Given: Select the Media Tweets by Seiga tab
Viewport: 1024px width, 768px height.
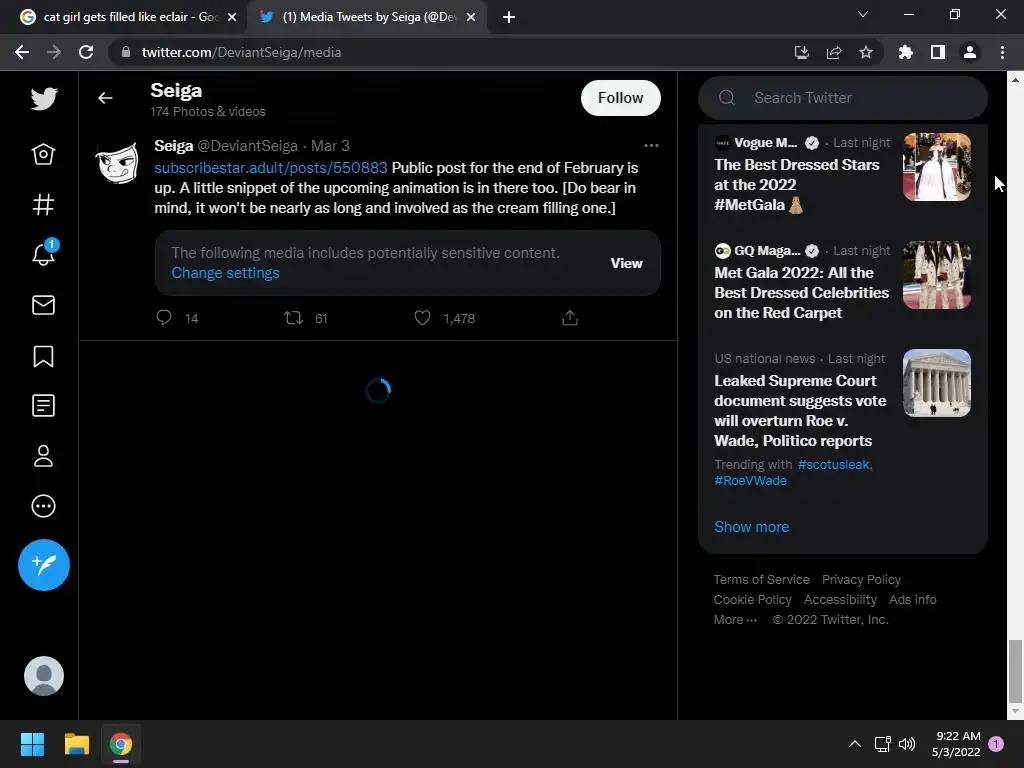Looking at the screenshot, I should tap(366, 17).
